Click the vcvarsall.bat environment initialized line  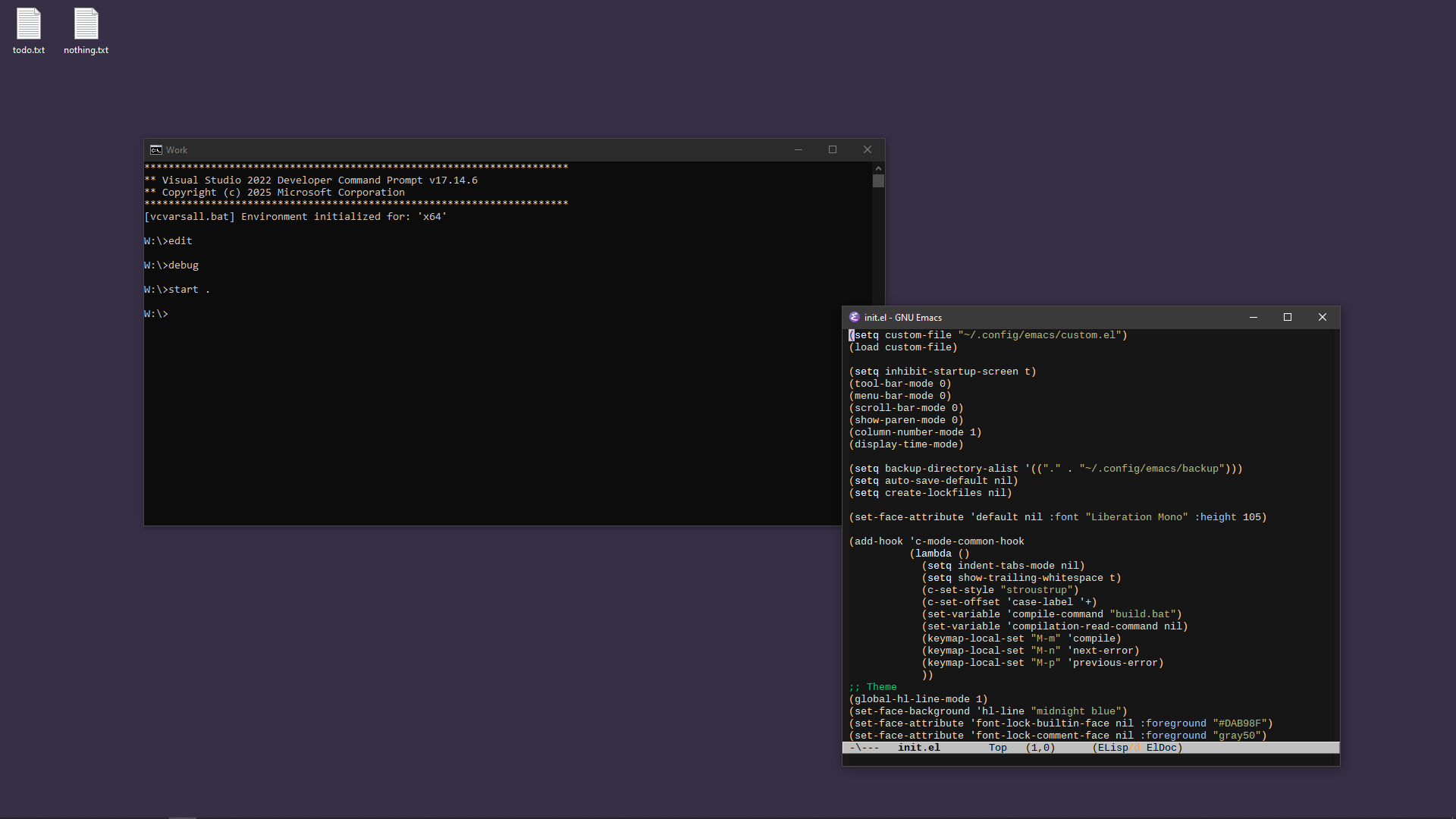[x=296, y=217]
